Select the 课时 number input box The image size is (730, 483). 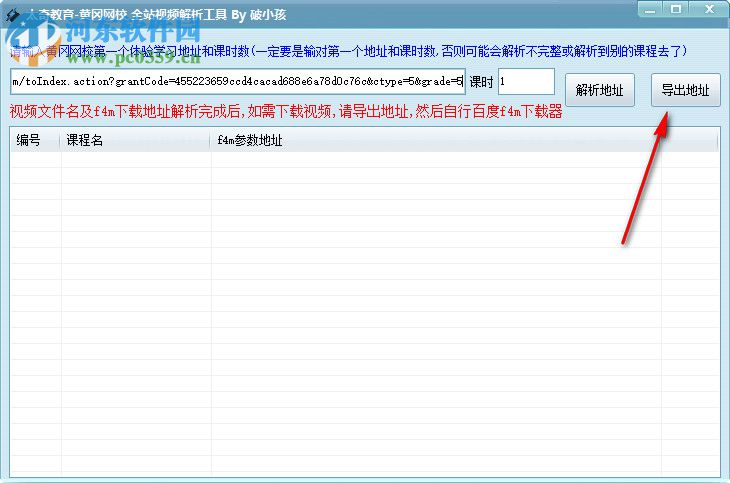pos(526,82)
